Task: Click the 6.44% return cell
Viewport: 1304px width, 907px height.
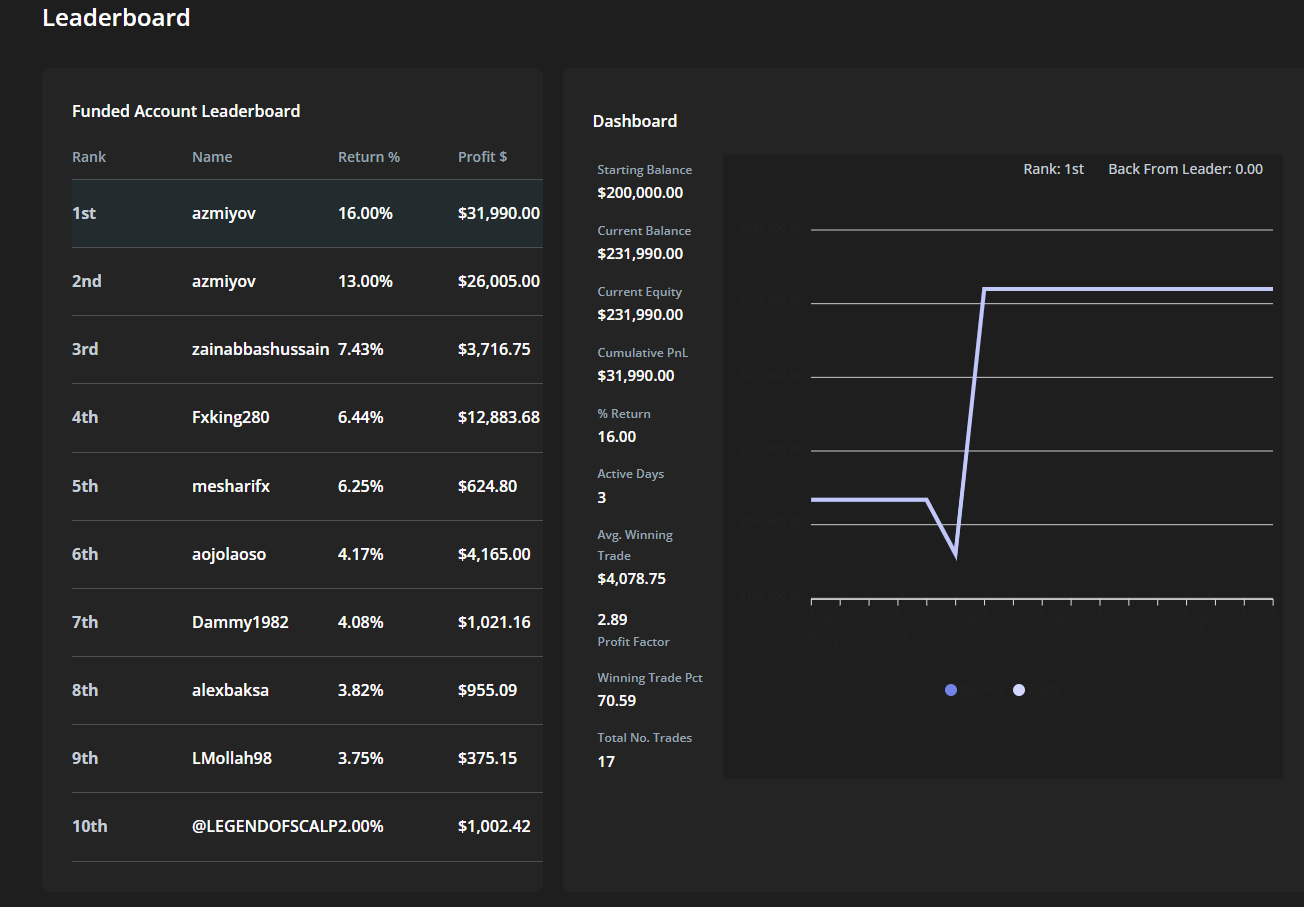Action: pos(361,417)
